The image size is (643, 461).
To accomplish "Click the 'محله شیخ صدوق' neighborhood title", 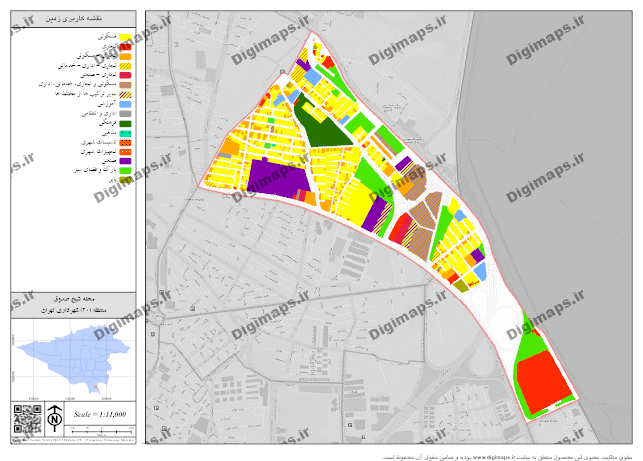I will pyautogui.click(x=74, y=299).
